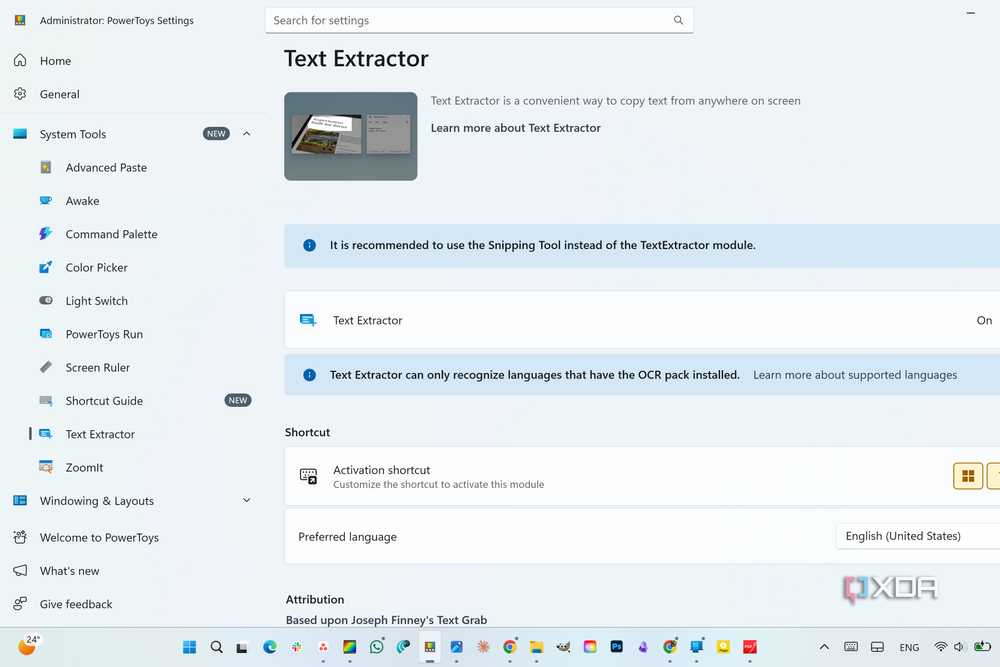Click the Activation shortcut keyboard icon

(x=308, y=476)
